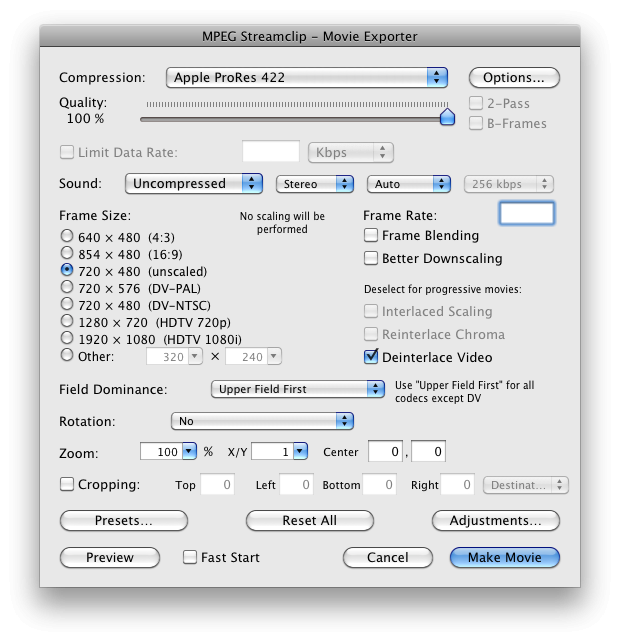Click the Left cropping value field

point(296,484)
